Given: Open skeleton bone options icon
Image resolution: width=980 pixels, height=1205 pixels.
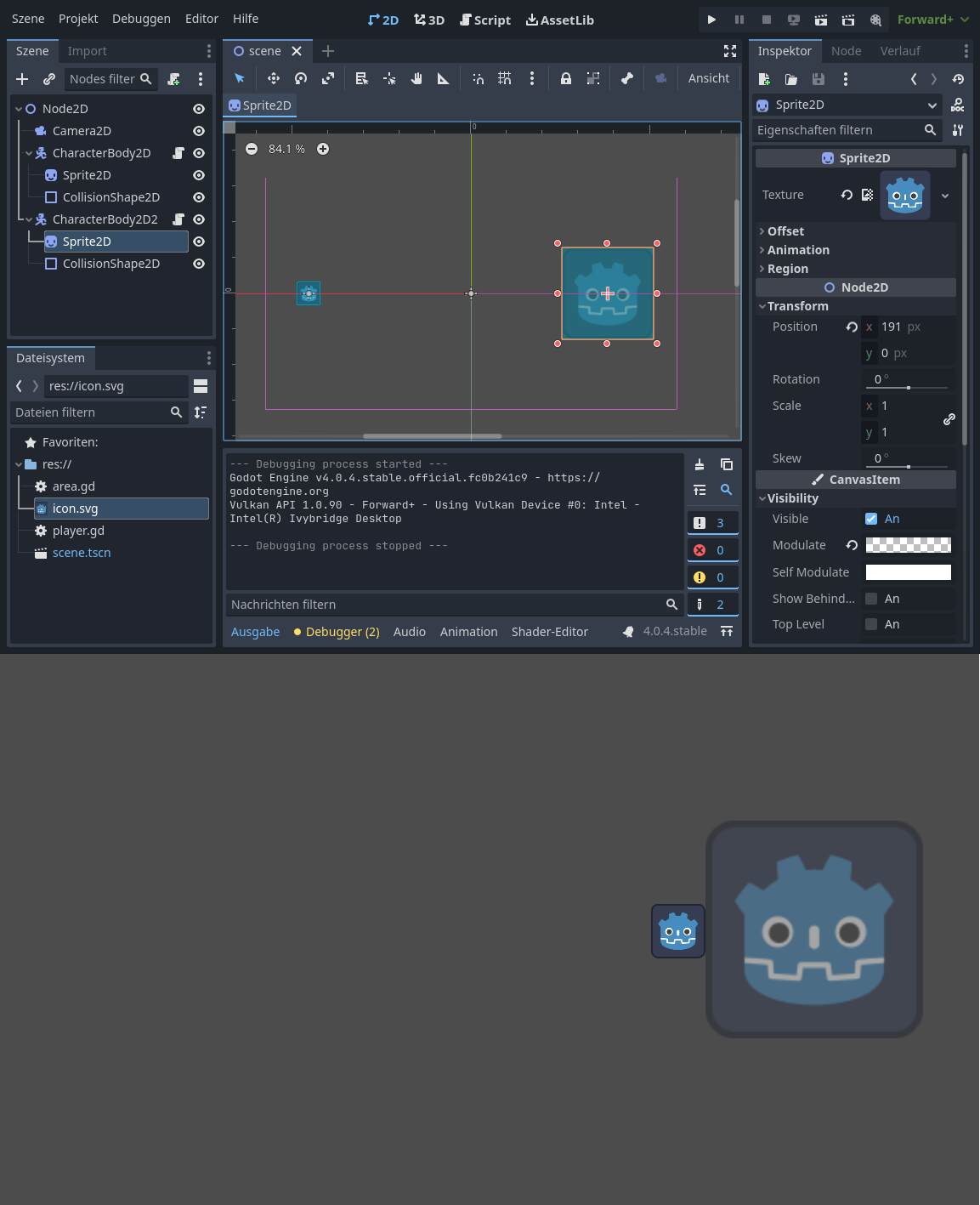Looking at the screenshot, I should point(627,78).
